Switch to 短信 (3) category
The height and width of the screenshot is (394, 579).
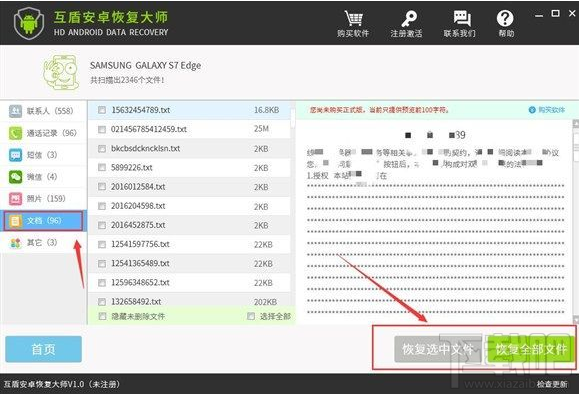(x=44, y=155)
